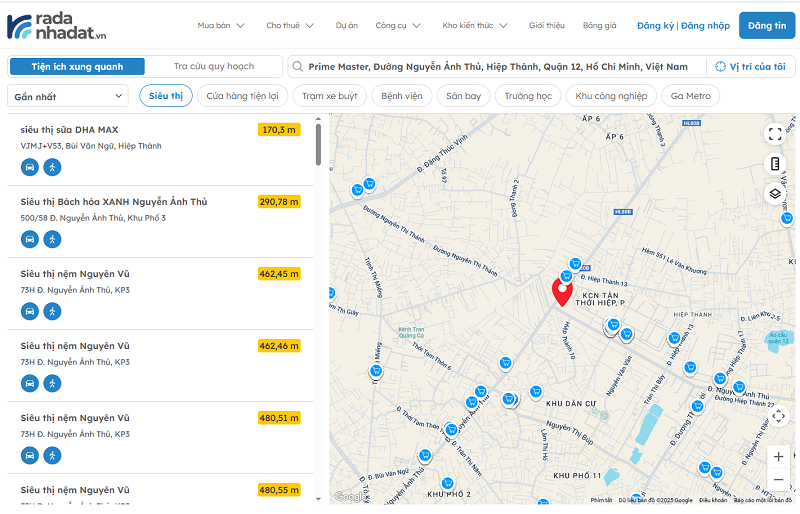
Task: Select the Siêu thị filter chip
Action: click(x=166, y=96)
